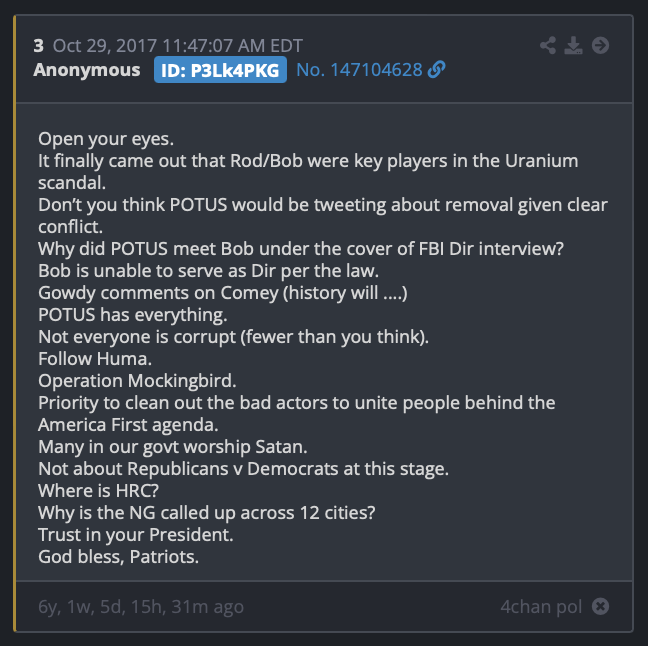Click the "Where is HRC?" line
Viewport: 648px width, 646px height.
(x=98, y=491)
